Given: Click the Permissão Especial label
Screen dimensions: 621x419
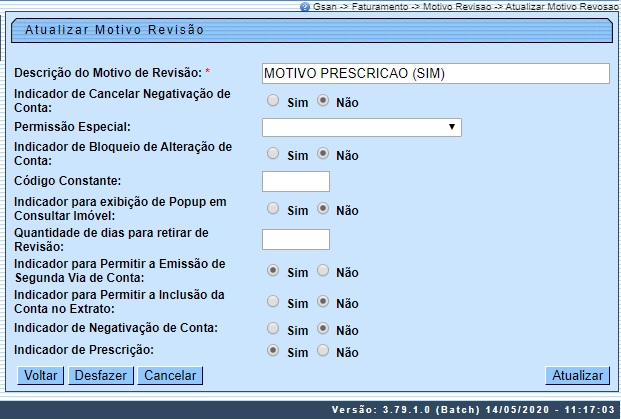Looking at the screenshot, I should (72, 127).
